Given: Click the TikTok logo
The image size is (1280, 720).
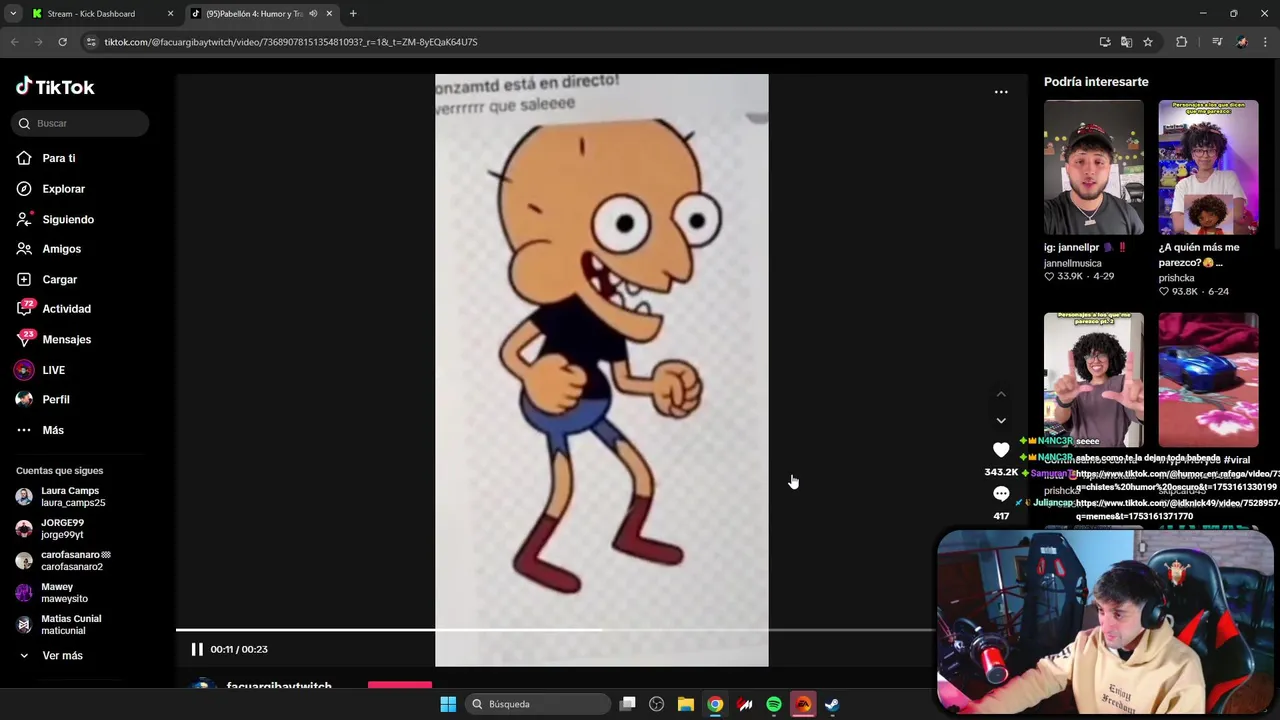Looking at the screenshot, I should pos(55,87).
